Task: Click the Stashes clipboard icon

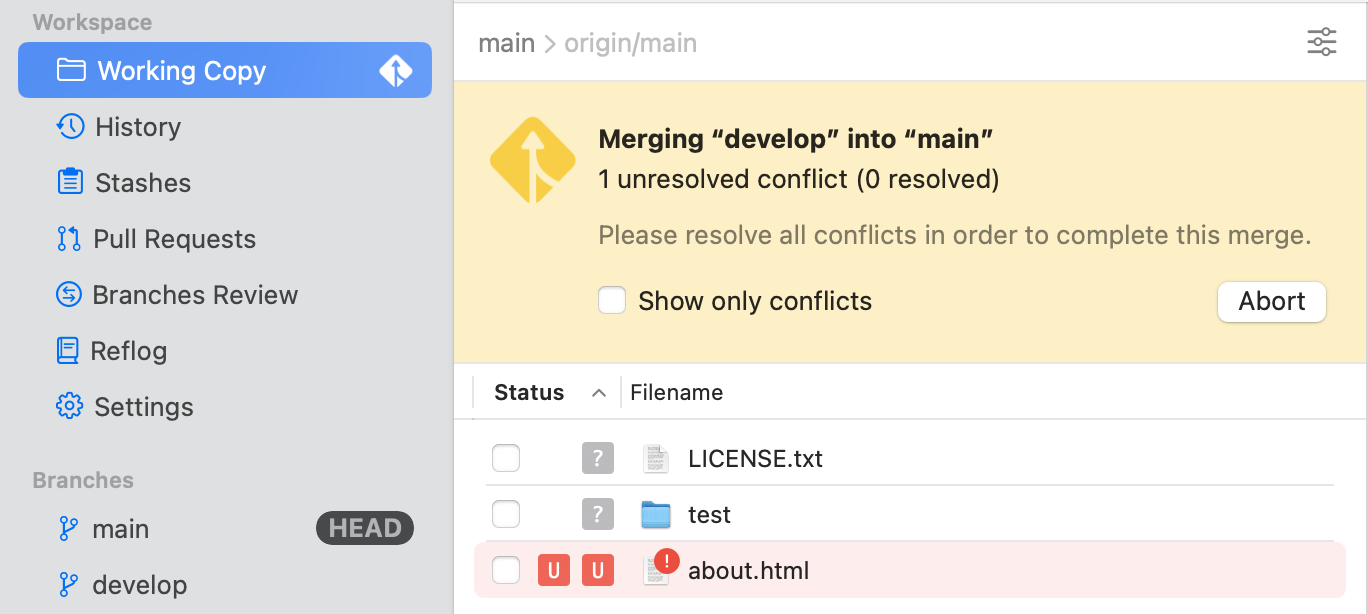Action: tap(70, 183)
